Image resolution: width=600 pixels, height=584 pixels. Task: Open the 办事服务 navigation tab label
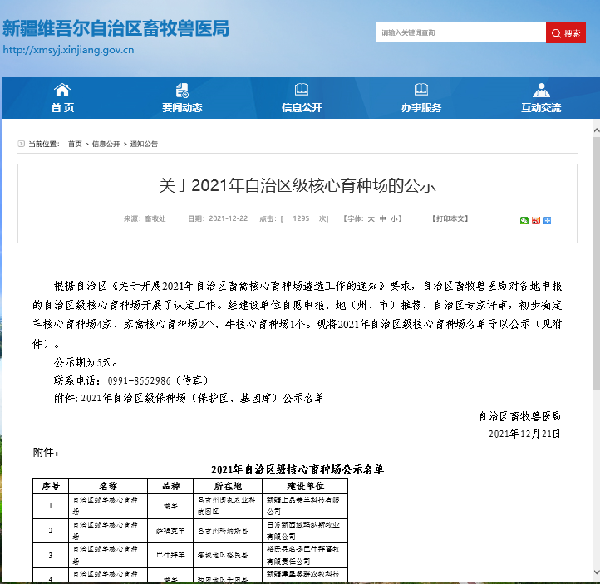[x=421, y=108]
